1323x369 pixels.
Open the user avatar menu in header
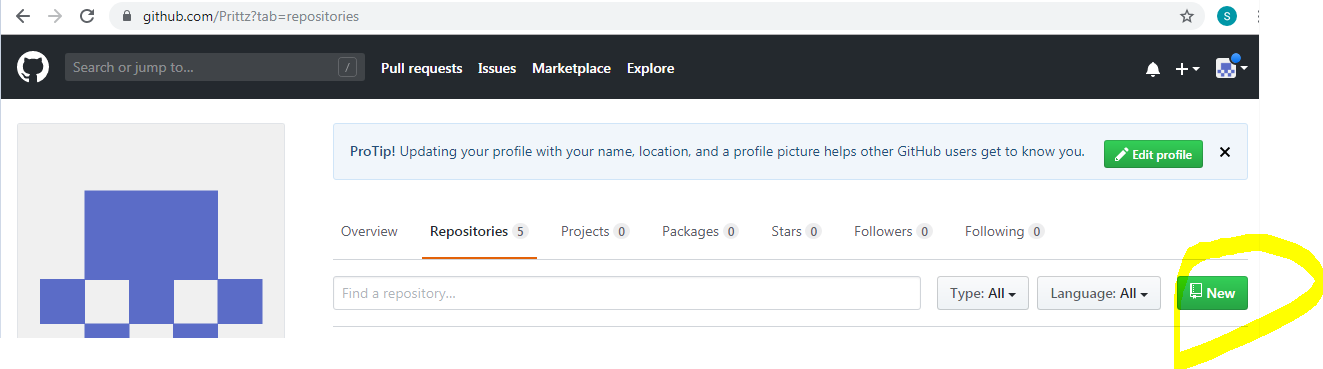(1231, 68)
